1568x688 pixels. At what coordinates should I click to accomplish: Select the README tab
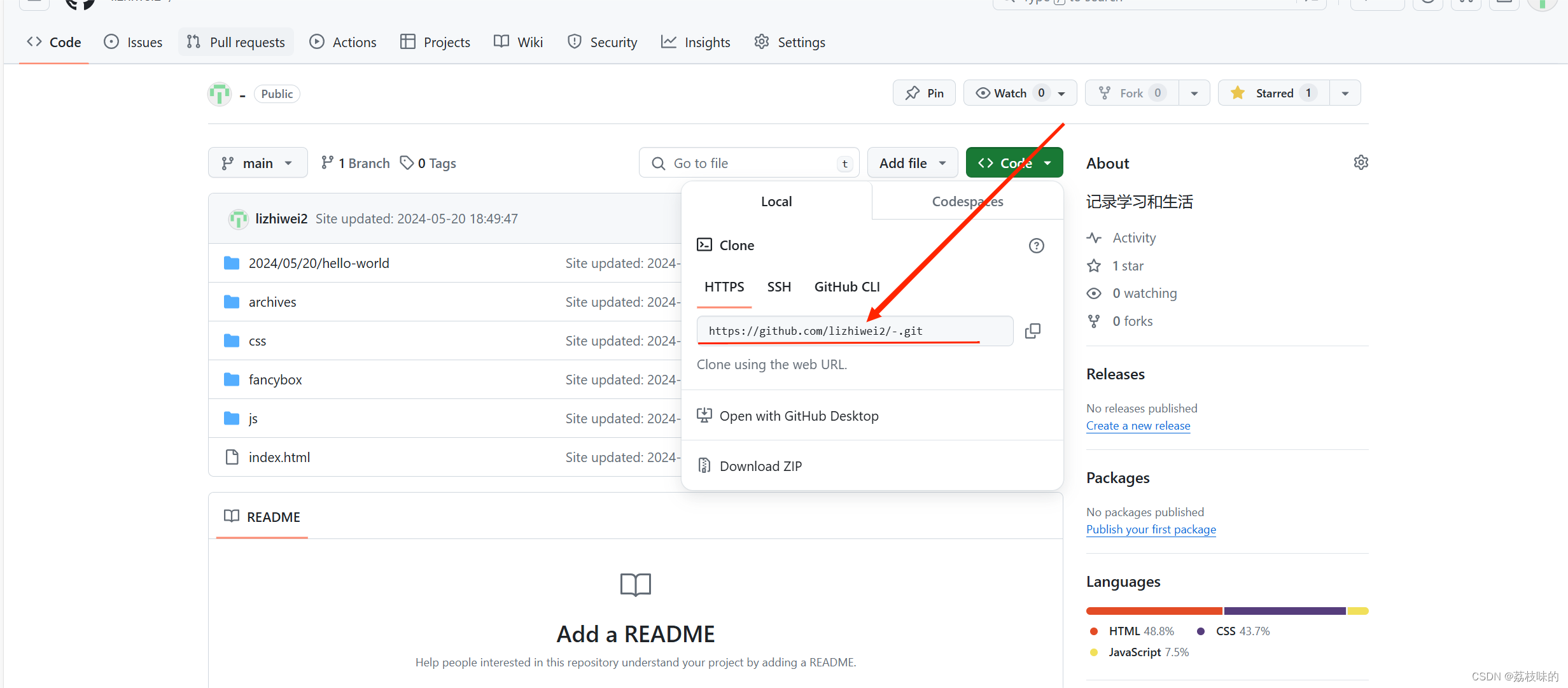pyautogui.click(x=262, y=517)
